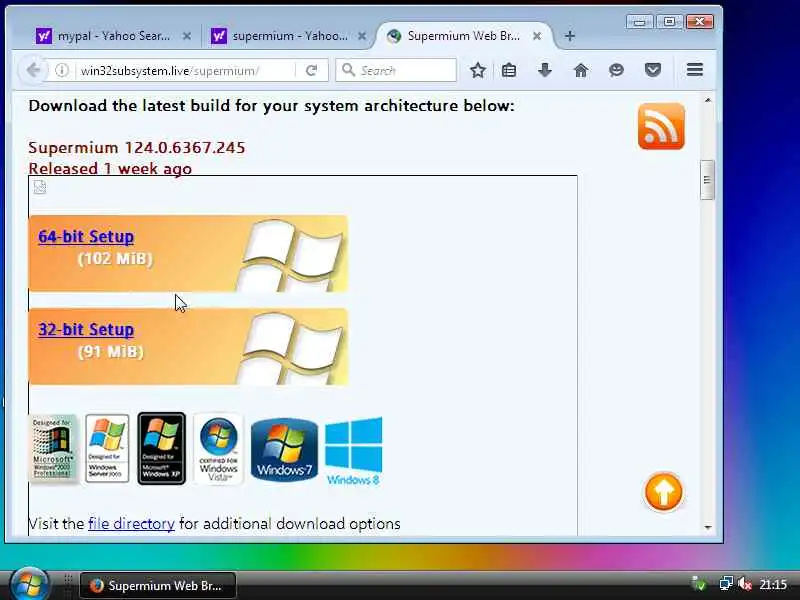Minimize the browser window
Image resolution: width=800 pixels, height=600 pixels.
click(x=639, y=21)
